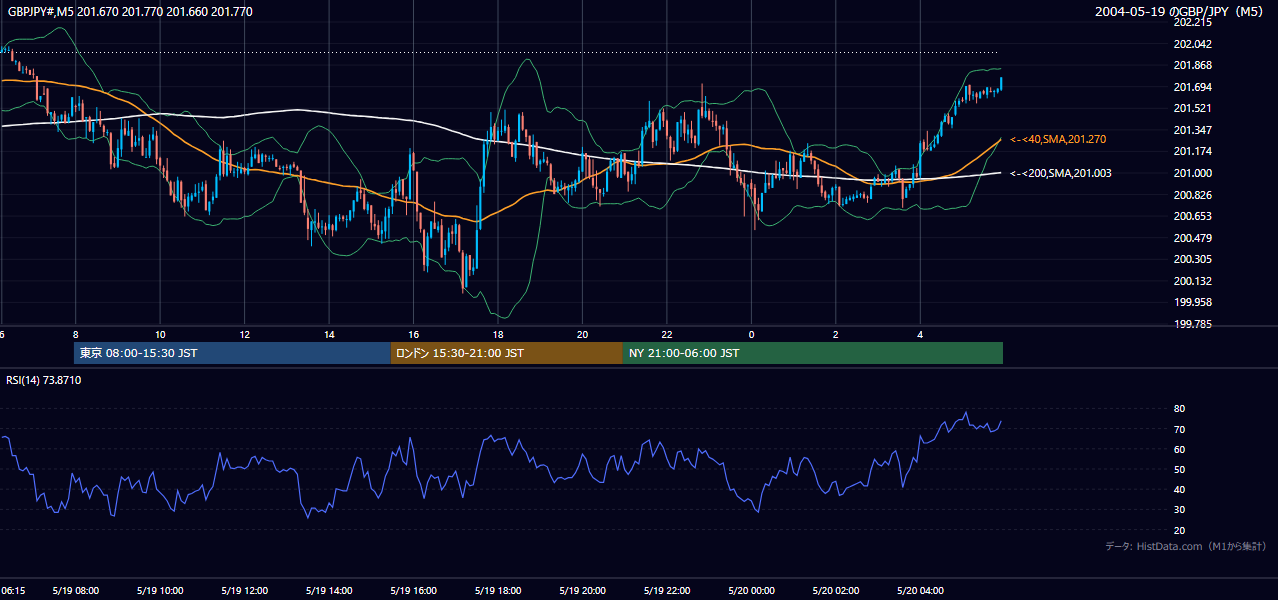Click hour tick 4 under price chart
The width and height of the screenshot is (1278, 600).
tap(920, 334)
